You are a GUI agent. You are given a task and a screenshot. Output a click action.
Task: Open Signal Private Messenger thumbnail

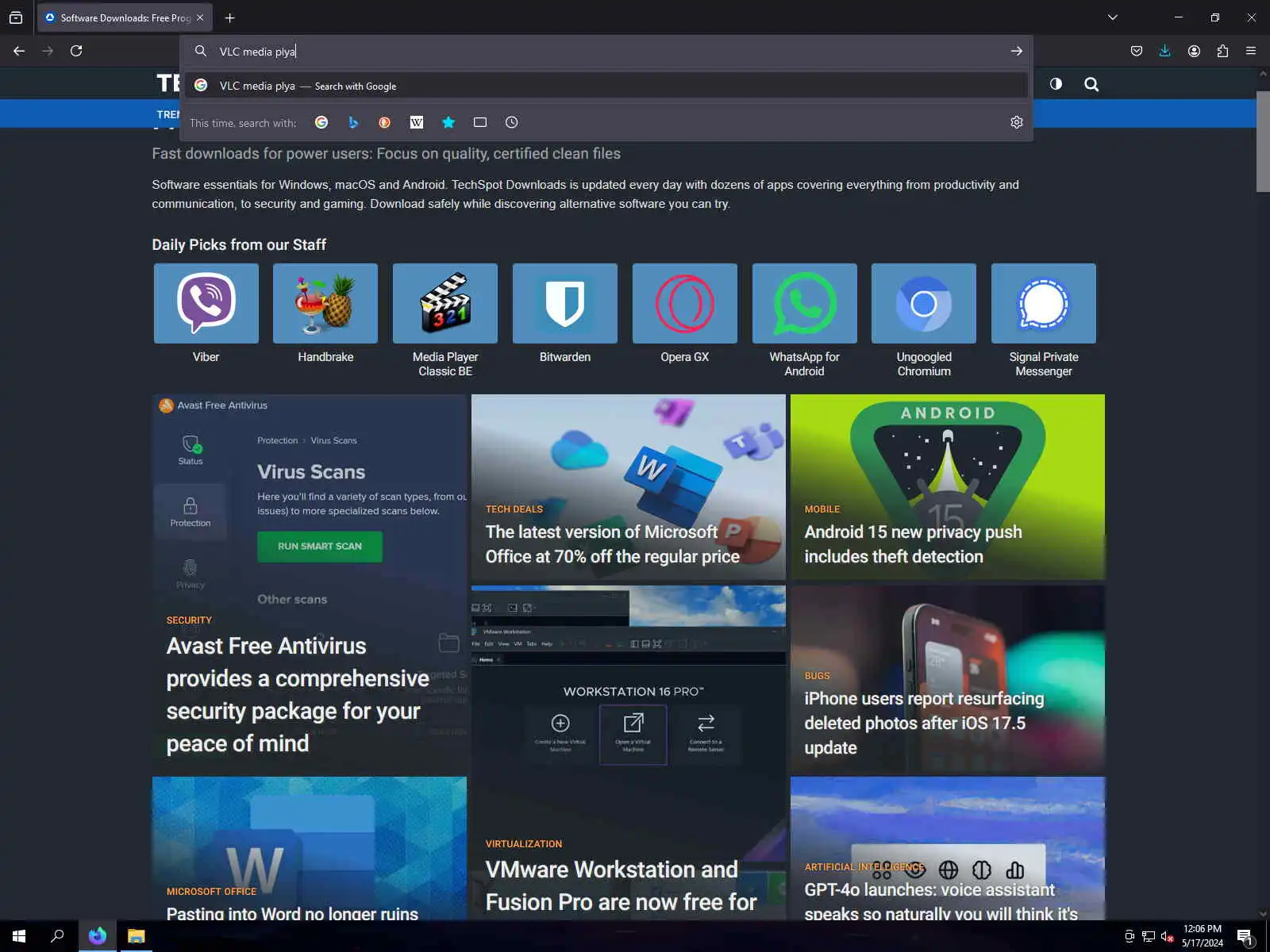pos(1044,304)
